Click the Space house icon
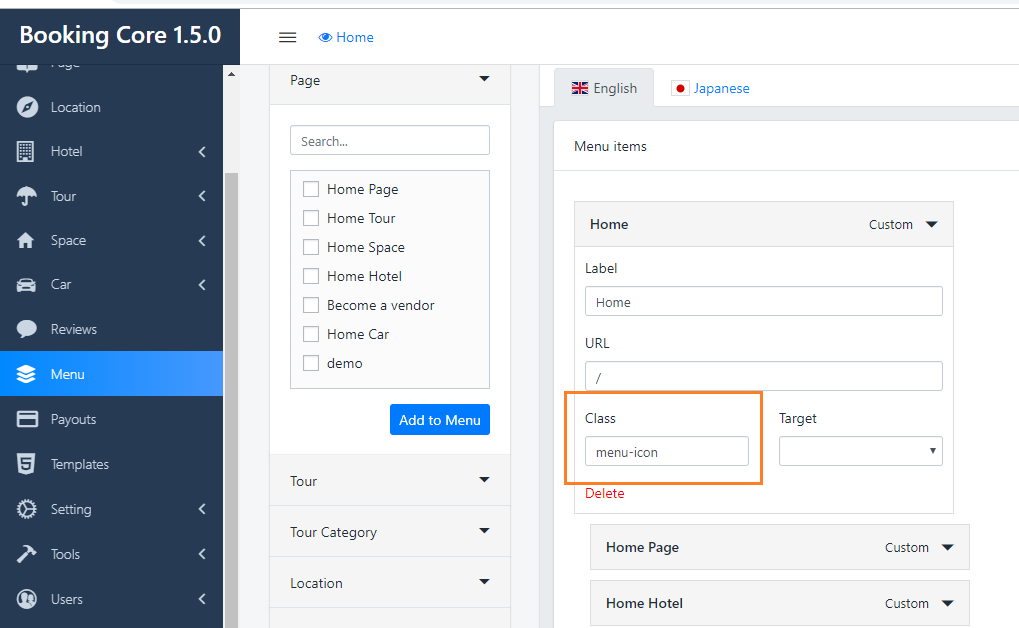 coord(27,241)
